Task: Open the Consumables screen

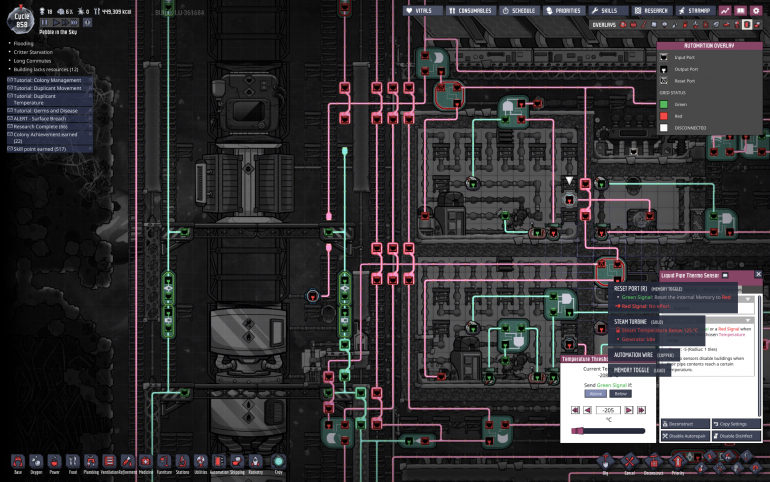Action: pos(469,11)
